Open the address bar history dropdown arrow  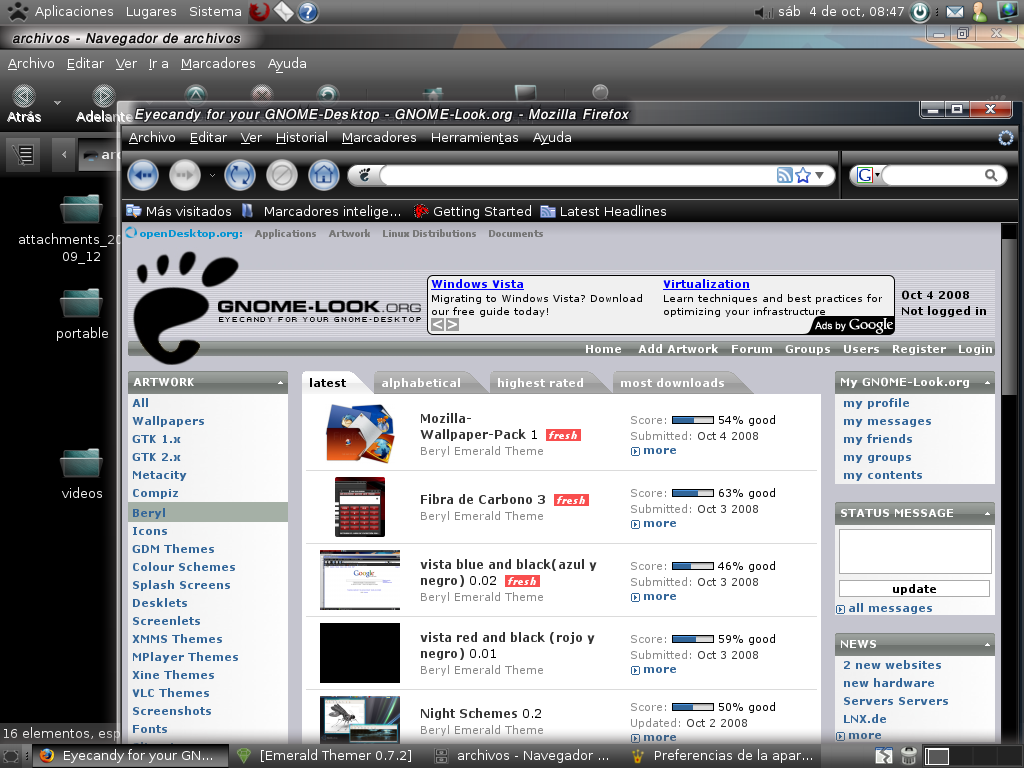point(820,175)
